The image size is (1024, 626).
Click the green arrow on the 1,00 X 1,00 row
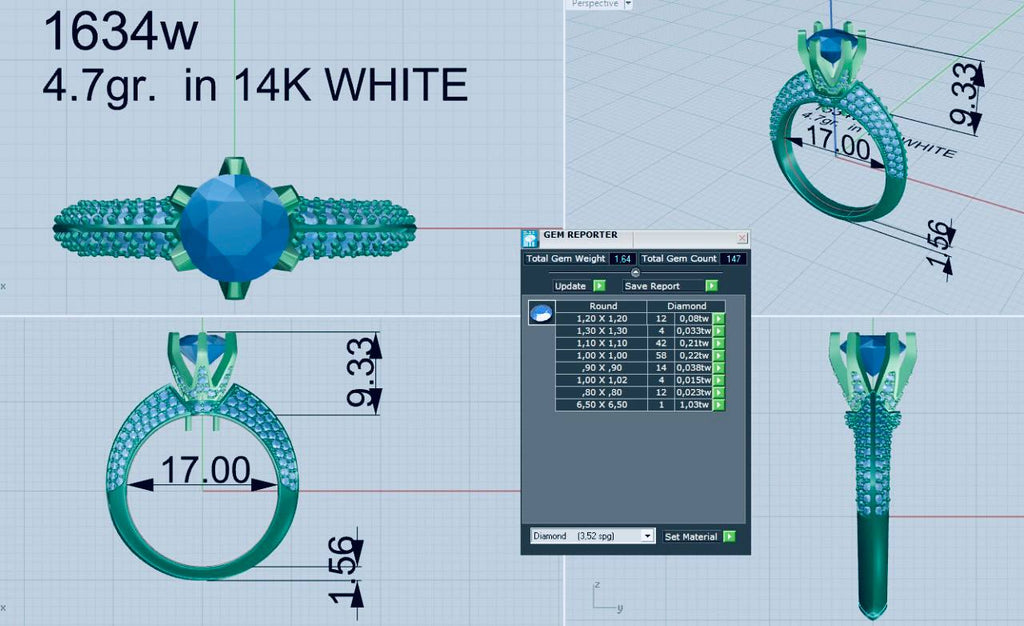tap(718, 355)
